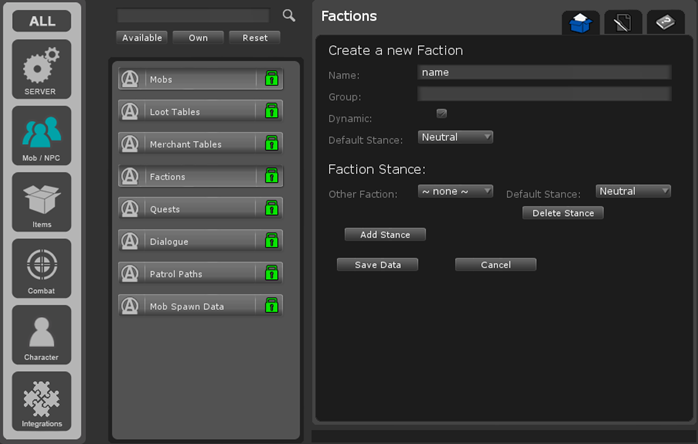Open the Other Faction dropdown
This screenshot has width=698, height=444.
(x=455, y=191)
